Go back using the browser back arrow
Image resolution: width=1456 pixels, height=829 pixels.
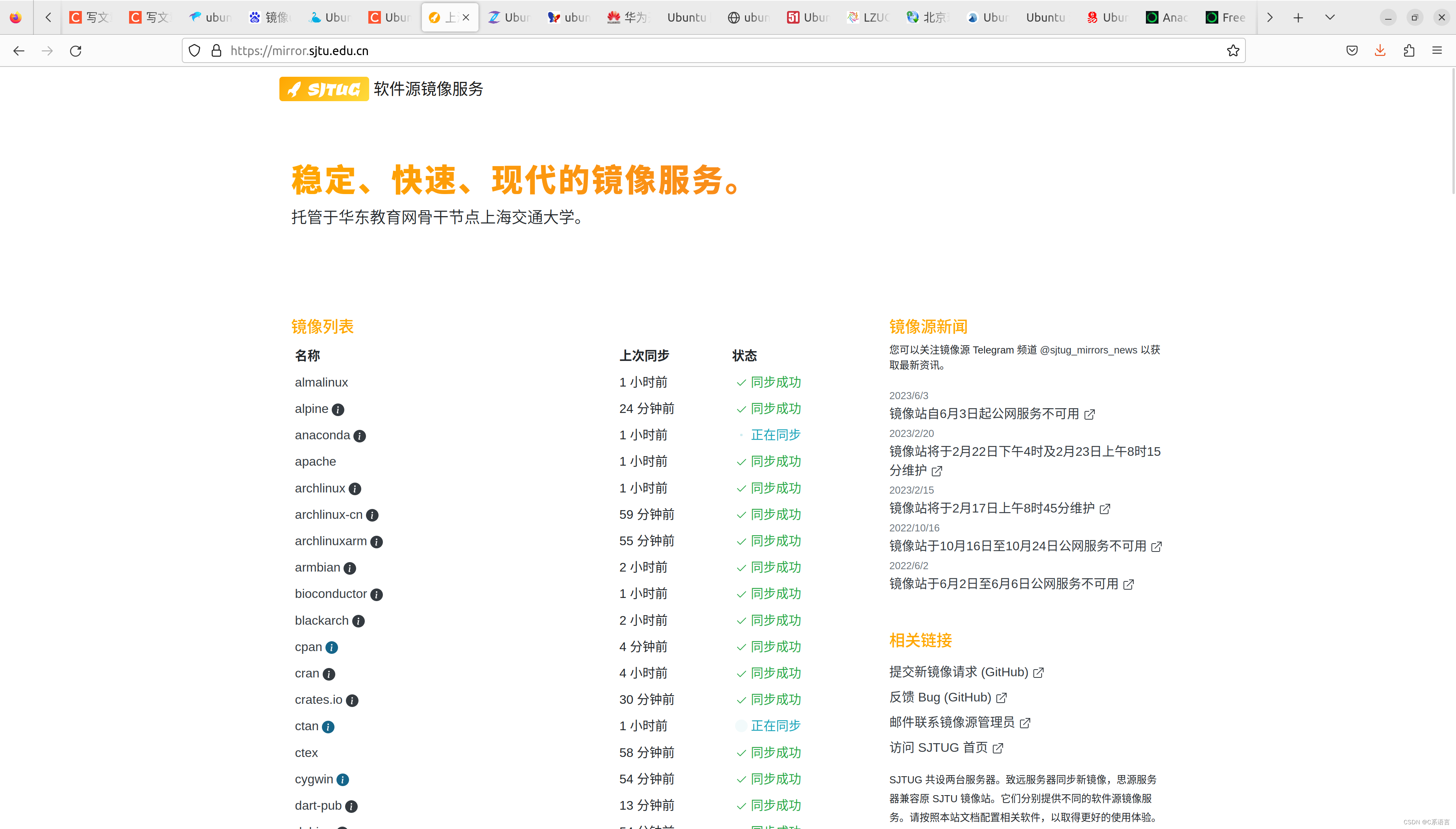coord(19,51)
